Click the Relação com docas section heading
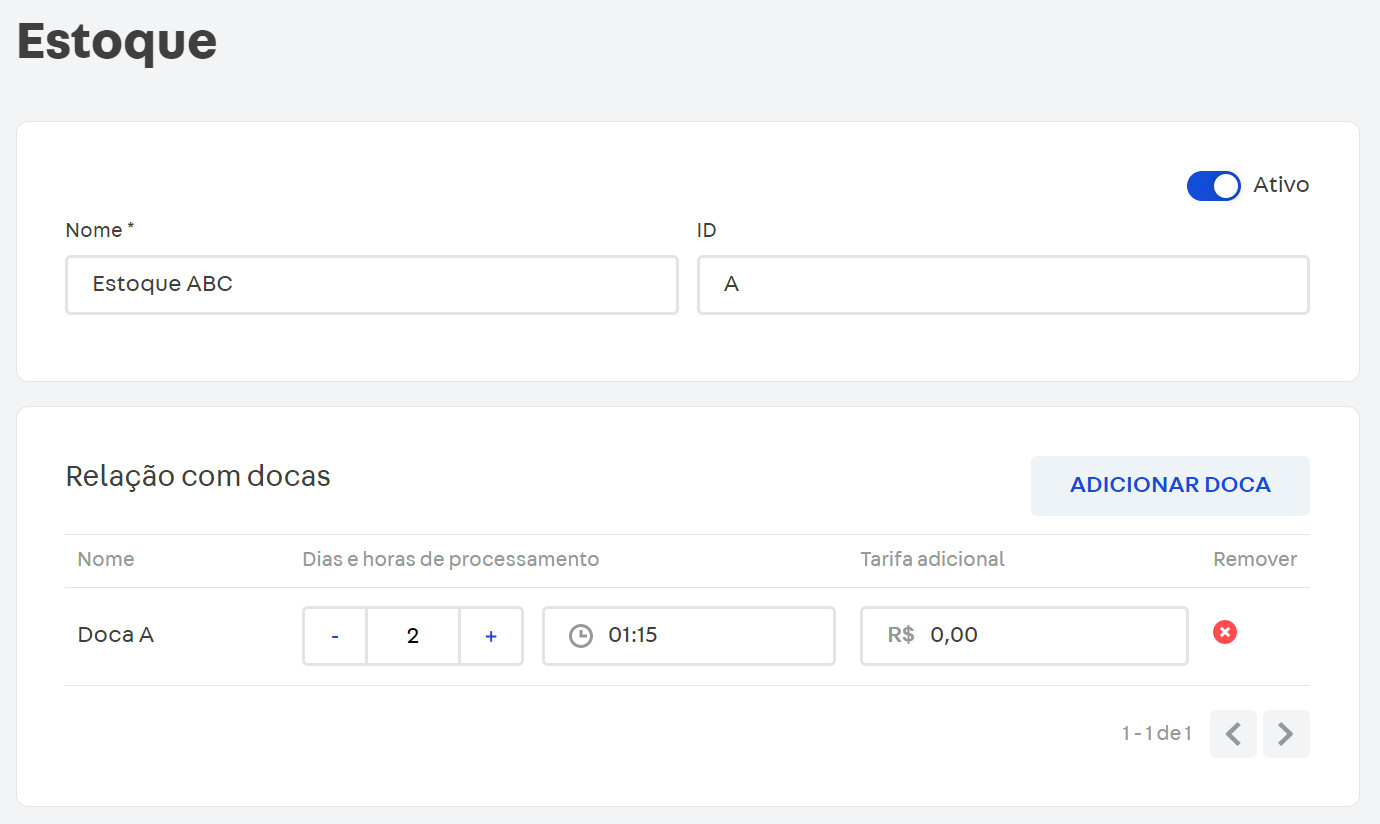Image resolution: width=1380 pixels, height=824 pixels. pos(197,476)
